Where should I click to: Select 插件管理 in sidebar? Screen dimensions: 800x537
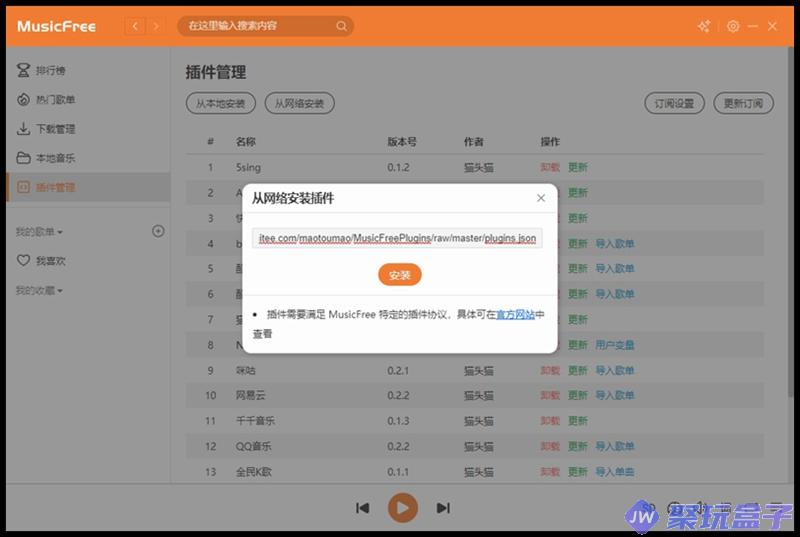pyautogui.click(x=88, y=187)
